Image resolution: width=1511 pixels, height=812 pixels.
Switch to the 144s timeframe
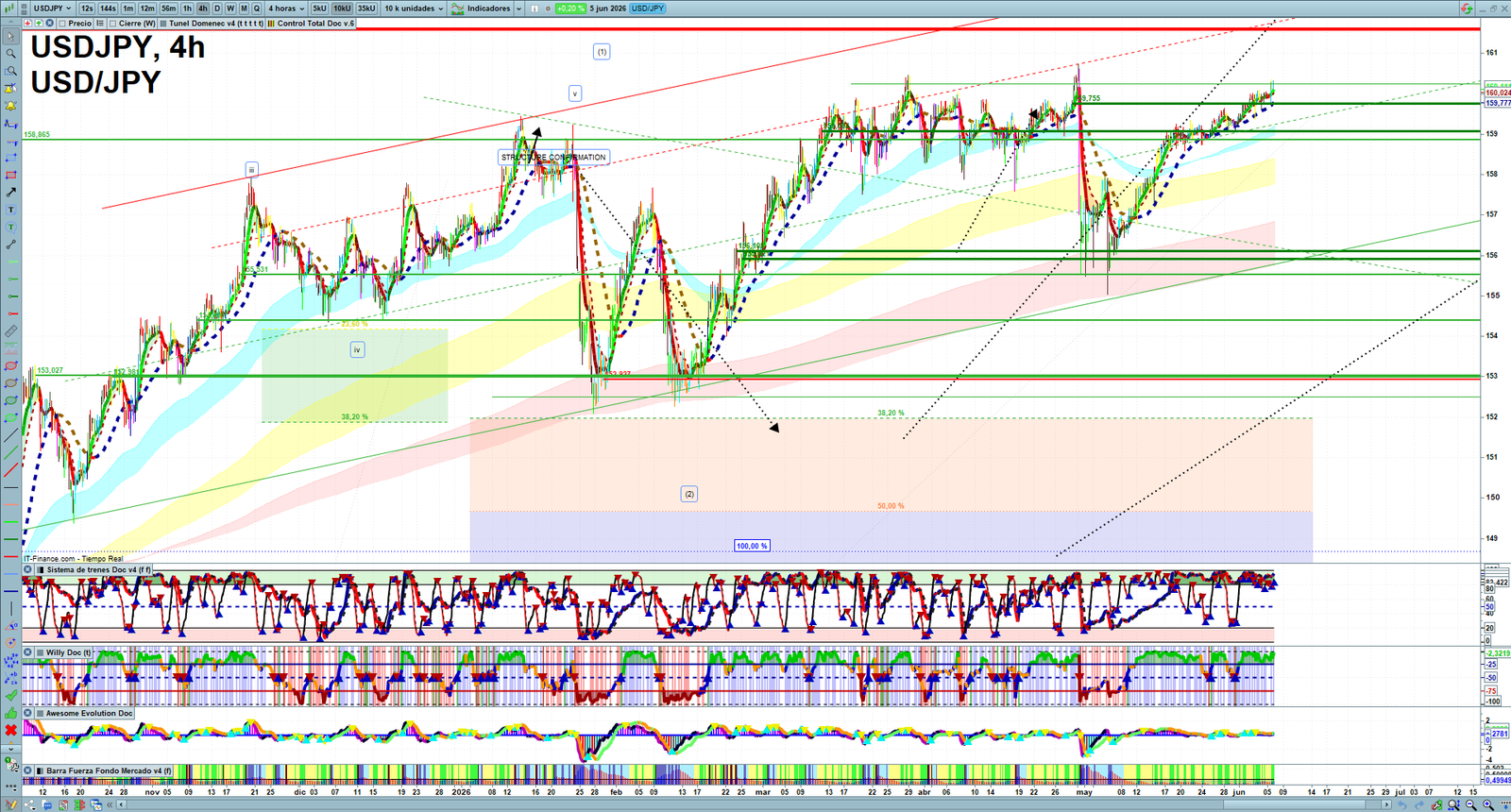tap(108, 8)
